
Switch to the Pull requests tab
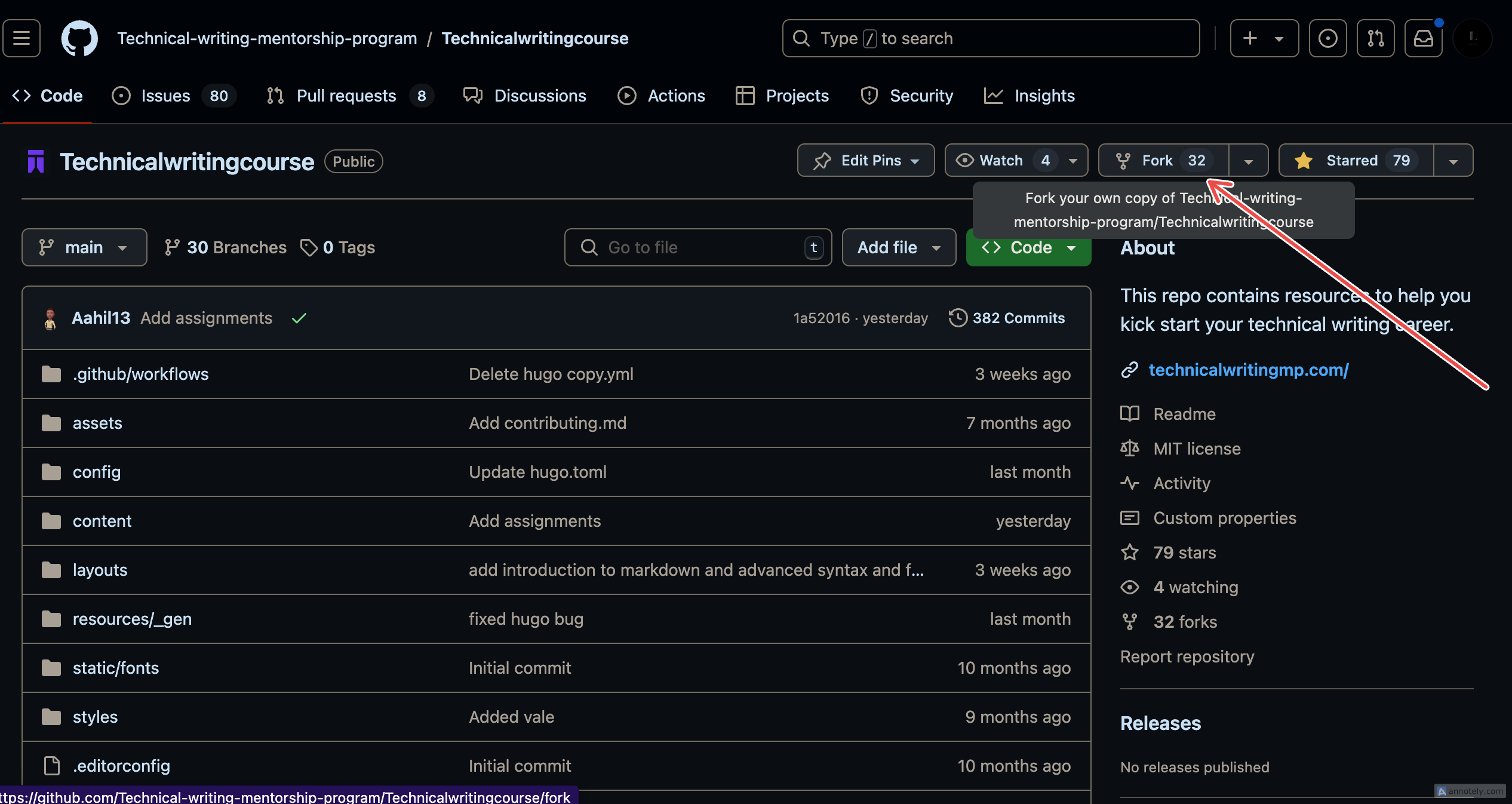(351, 96)
